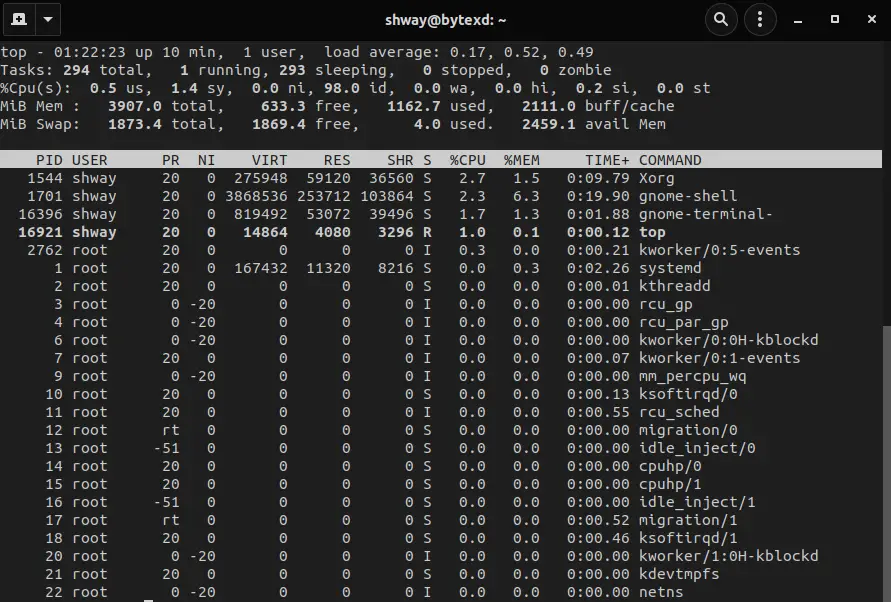Click the PID column header
The width and height of the screenshot is (891, 602).
pyautogui.click(x=49, y=160)
